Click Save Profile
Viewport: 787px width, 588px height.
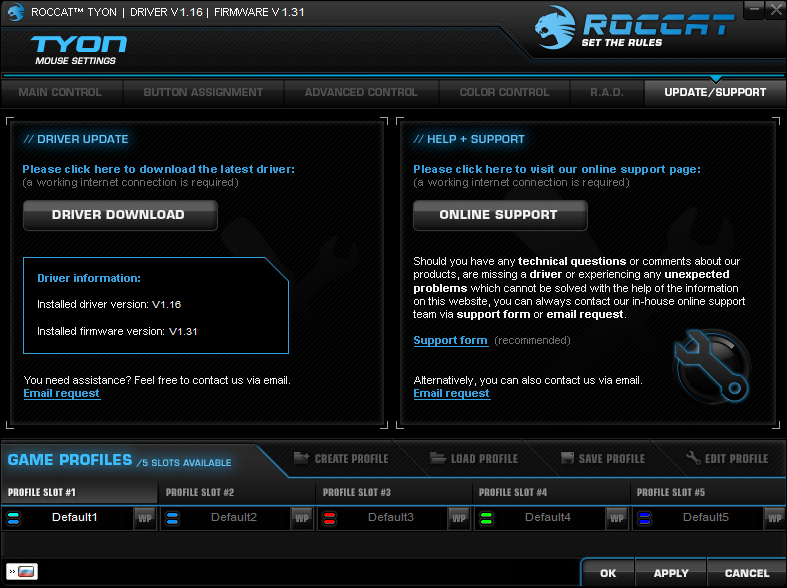[603, 459]
